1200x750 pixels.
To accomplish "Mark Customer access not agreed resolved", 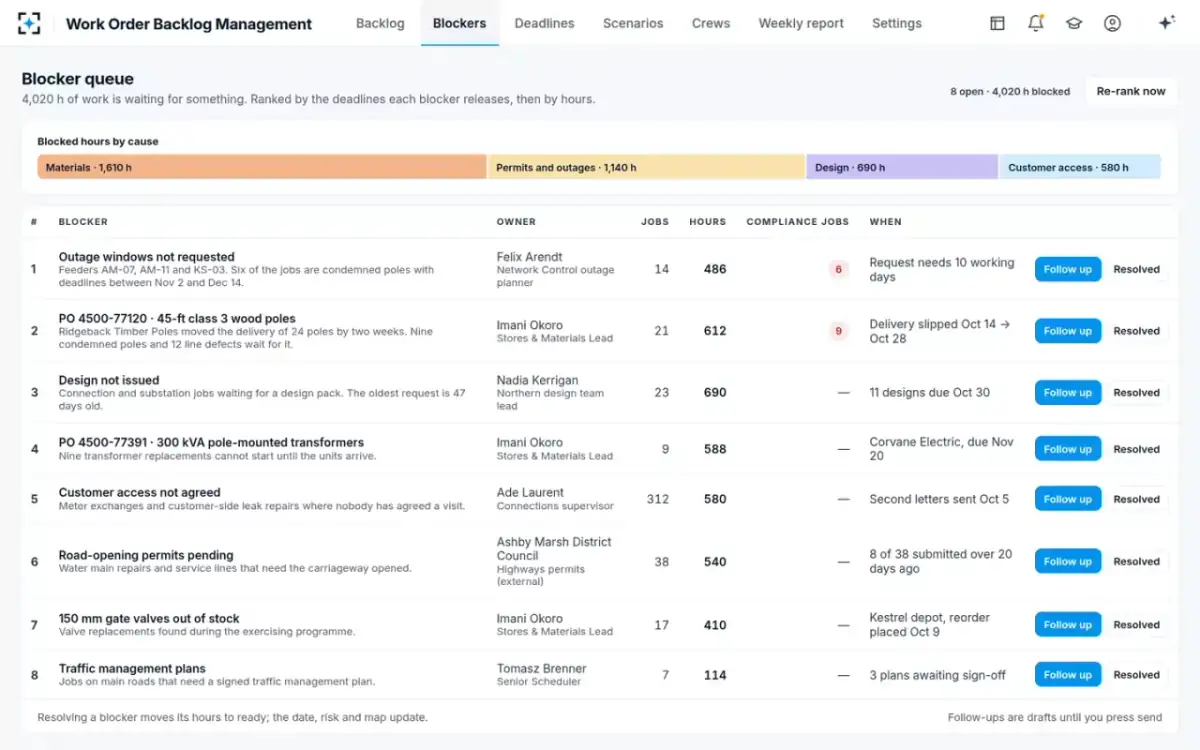I will point(1137,499).
